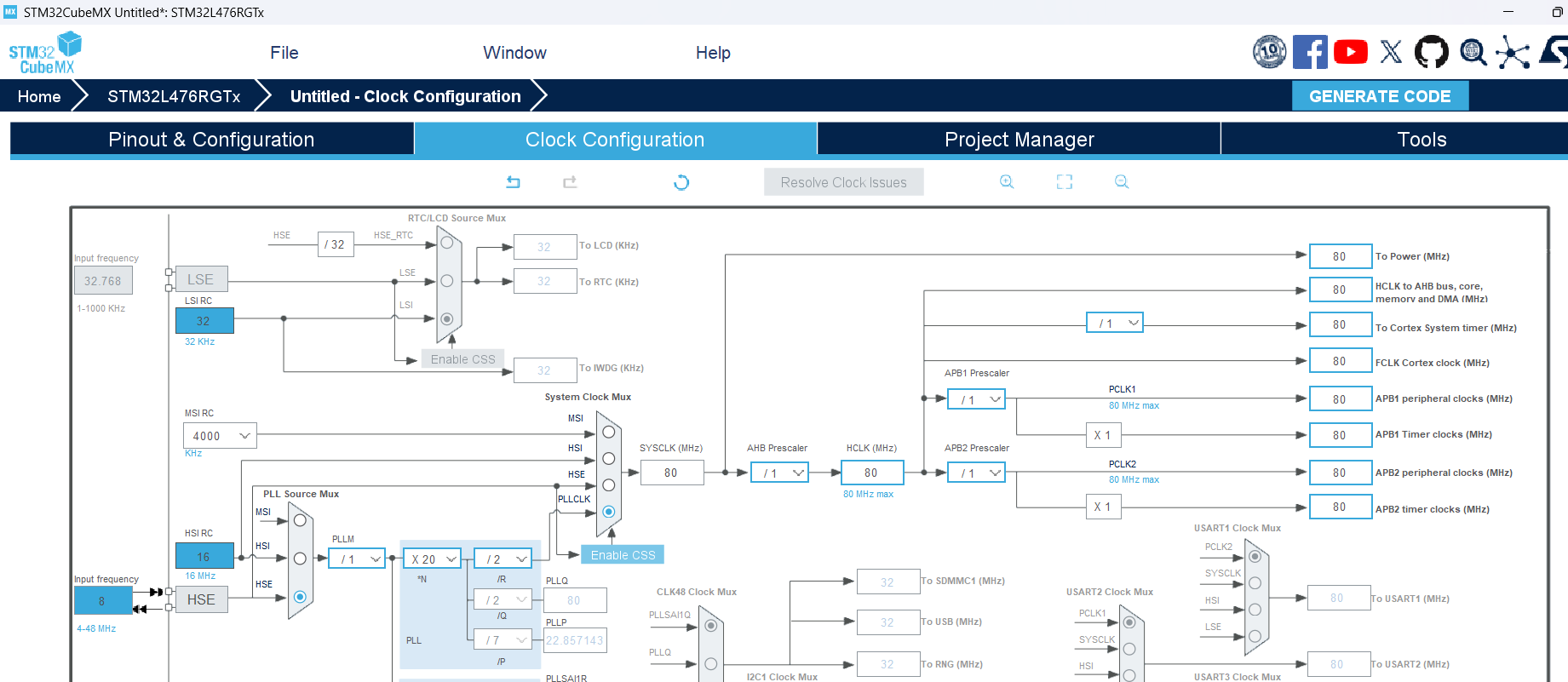
Task: Select PLLSAI1Q in the CLK48 Clock Mux
Action: [x=710, y=627]
